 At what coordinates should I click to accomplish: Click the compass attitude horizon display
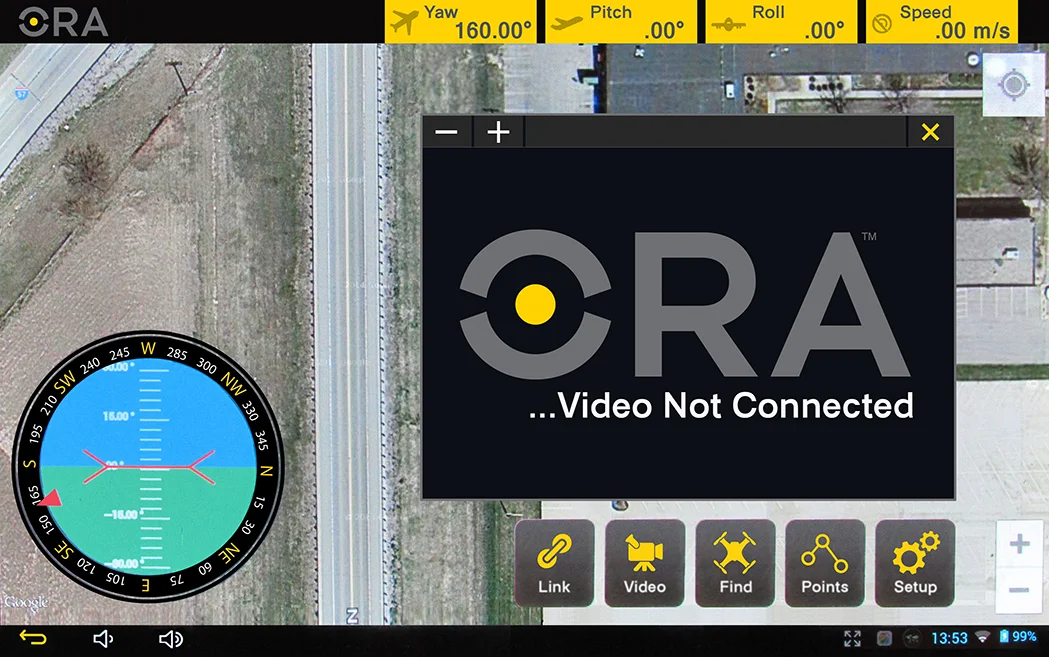pos(148,466)
